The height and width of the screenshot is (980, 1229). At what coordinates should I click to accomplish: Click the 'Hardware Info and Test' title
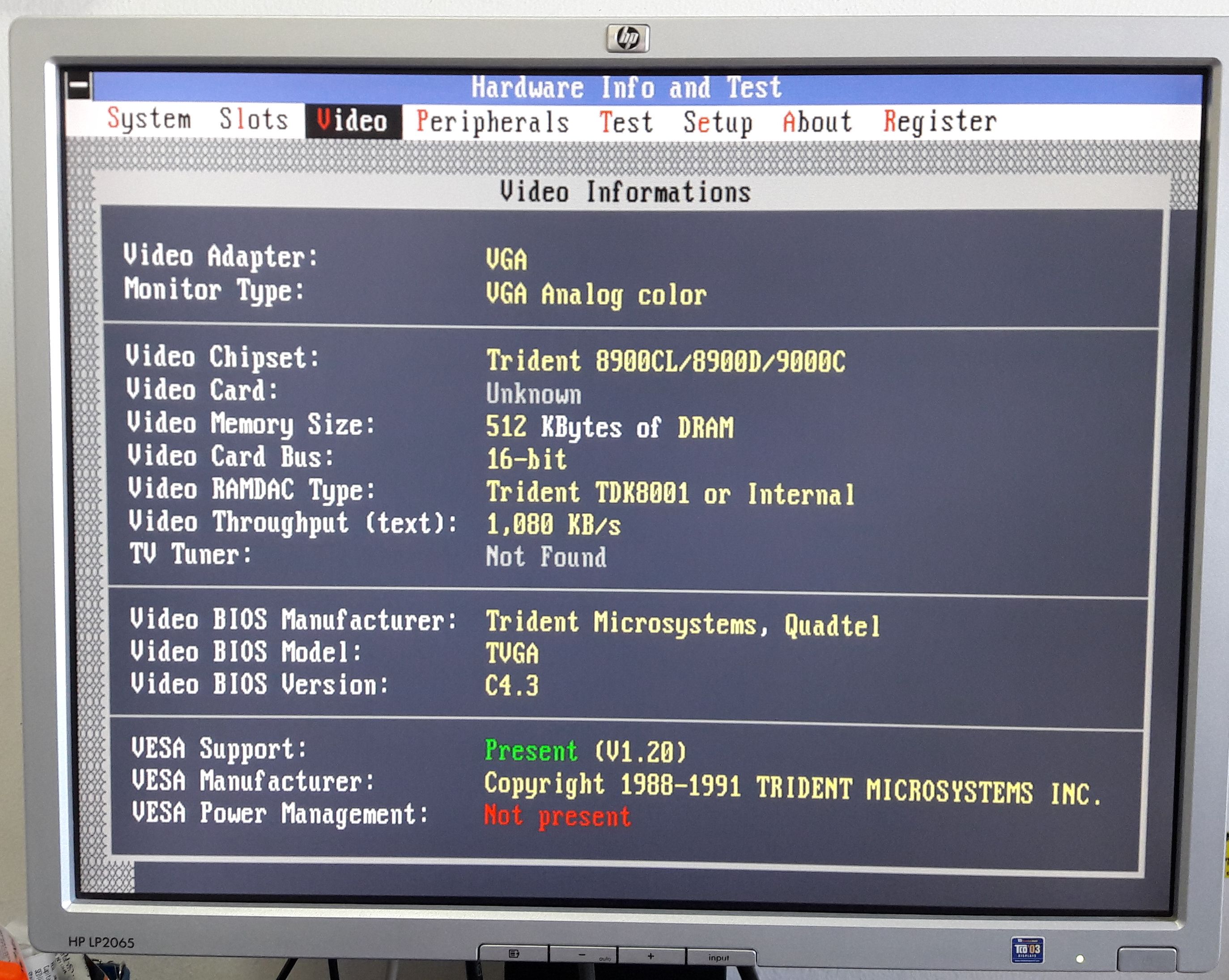626,88
